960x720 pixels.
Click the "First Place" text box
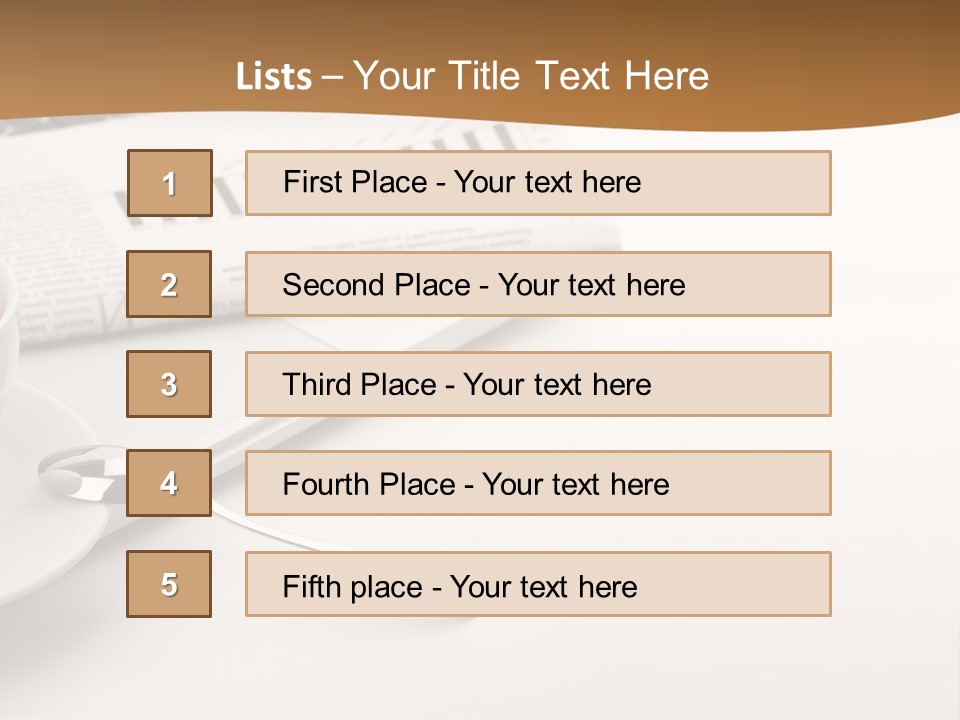coord(538,183)
